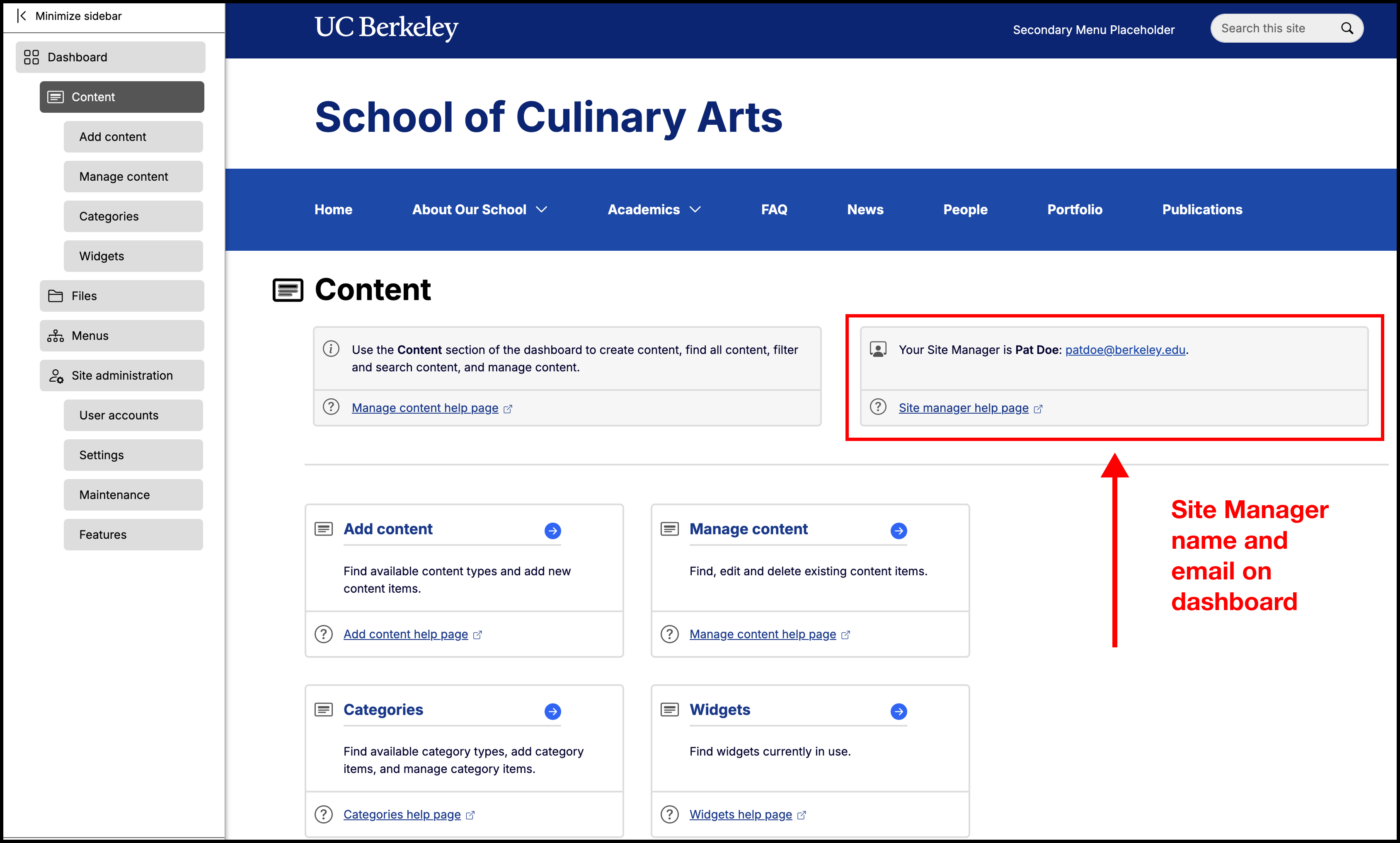The image size is (1400, 843).
Task: Open the People menu item
Action: [x=965, y=210]
